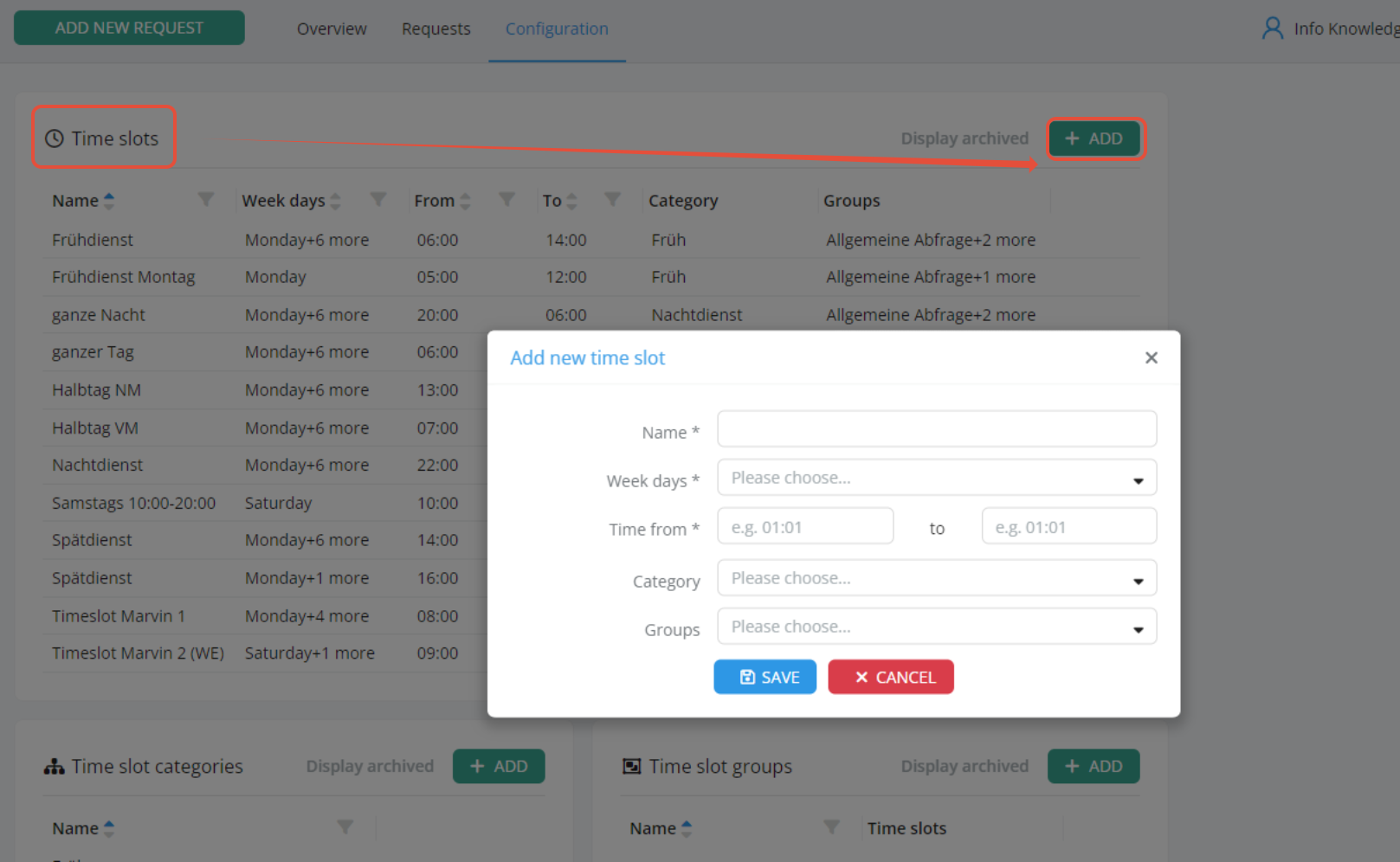Open the Week days dropdown in the dialog
Image resolution: width=1400 pixels, height=862 pixels.
click(937, 478)
